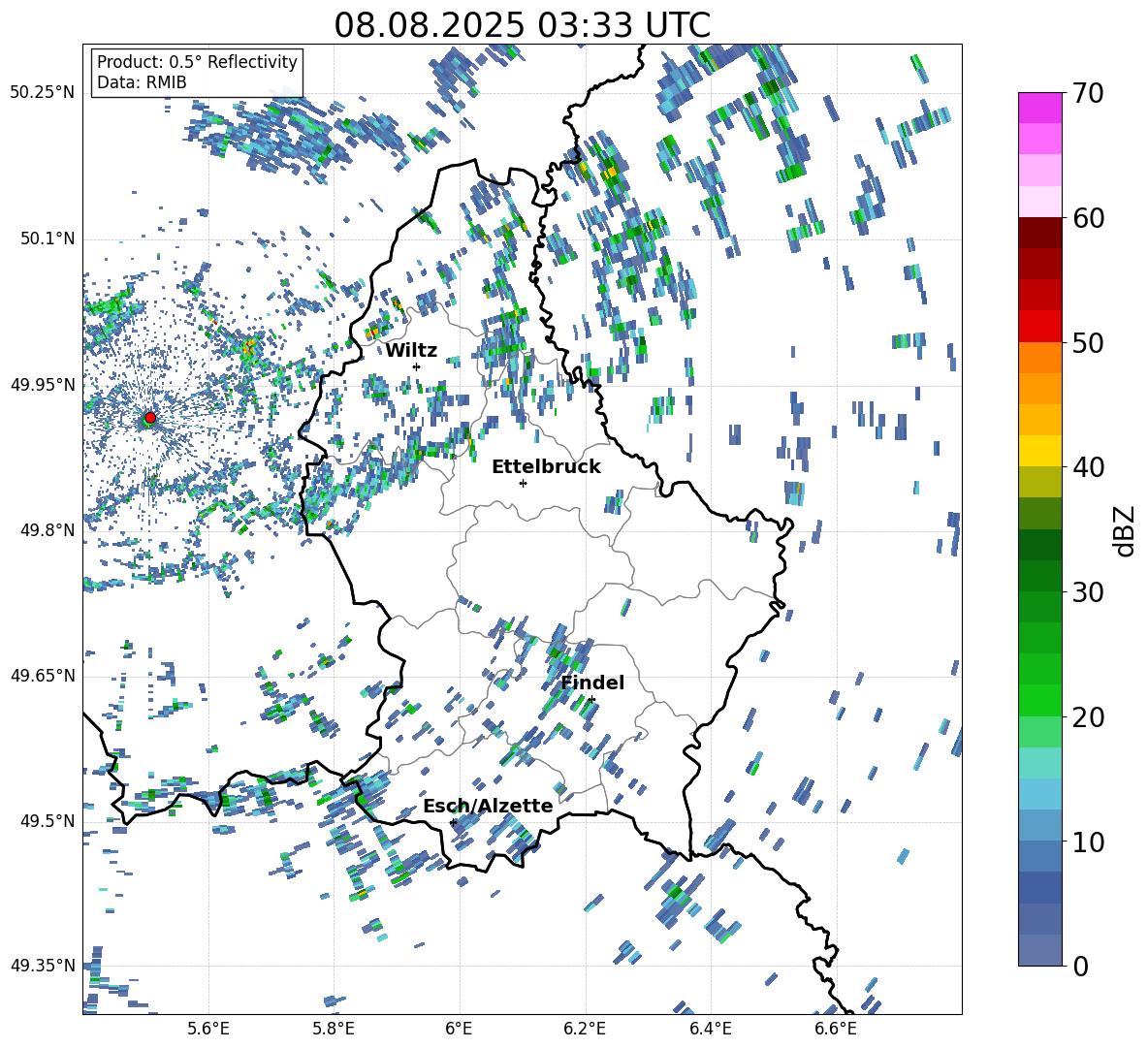Click the Findel location cross marker
Image resolution: width=1148 pixels, height=1048 pixels.
[x=591, y=700]
